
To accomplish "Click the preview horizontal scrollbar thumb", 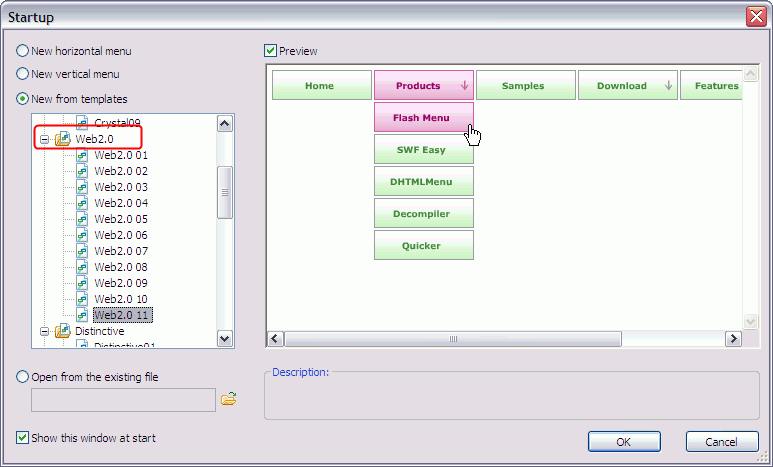I will coord(453,339).
